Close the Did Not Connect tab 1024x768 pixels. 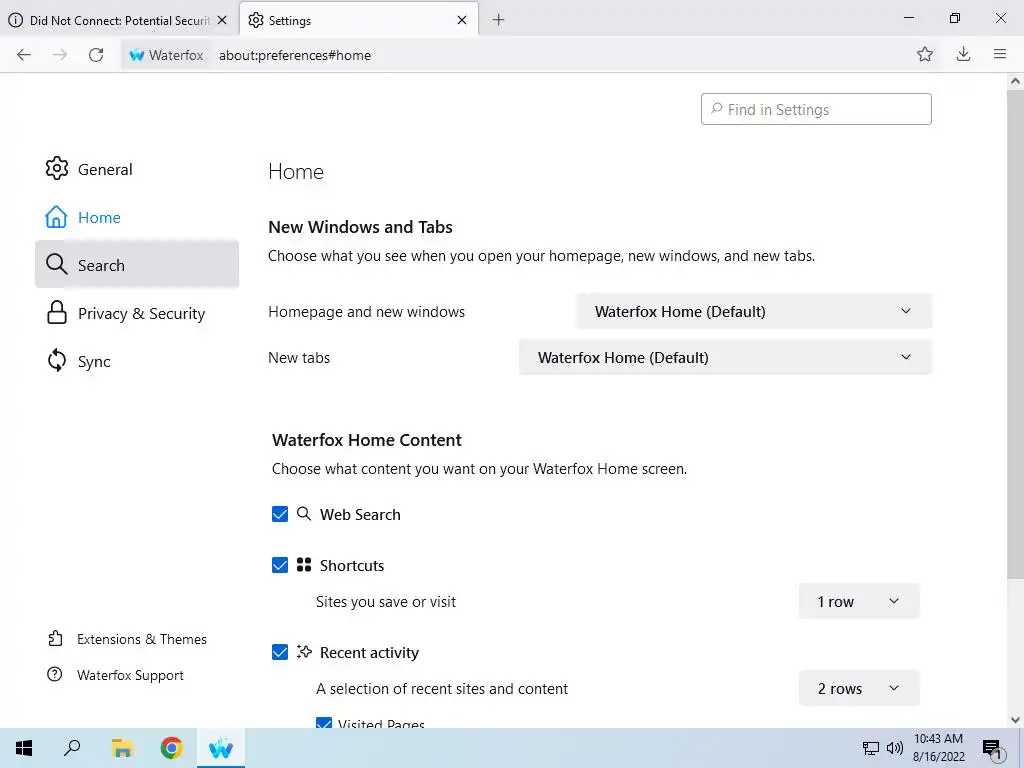222,20
